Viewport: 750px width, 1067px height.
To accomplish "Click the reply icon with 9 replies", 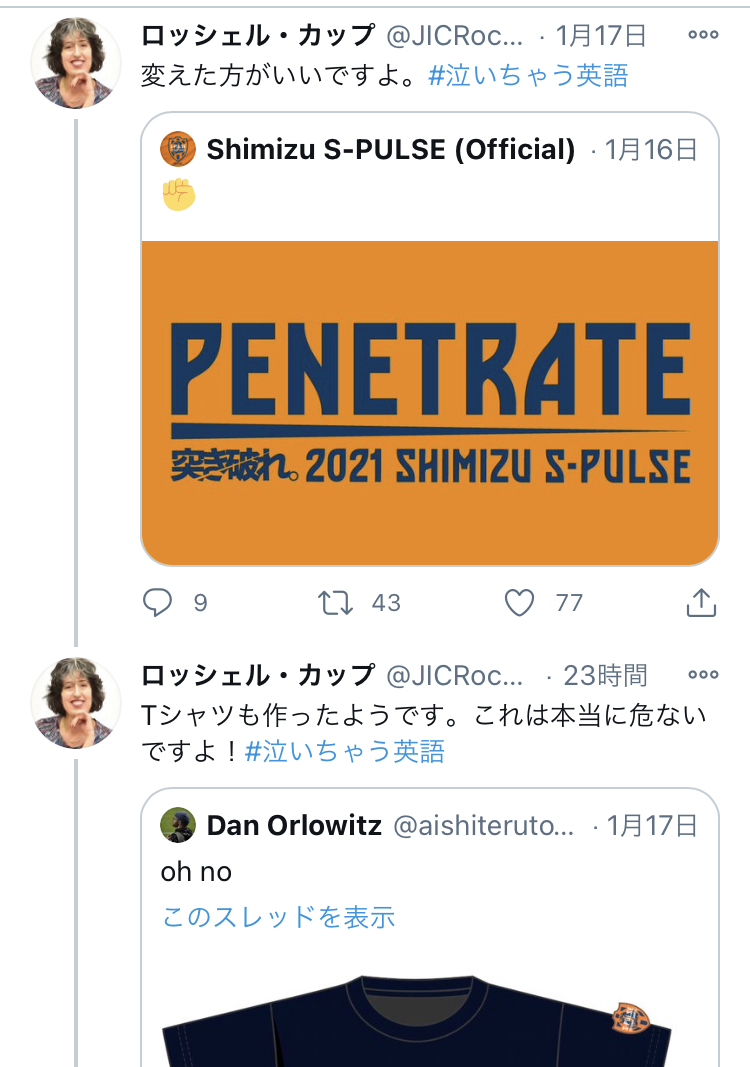I will (159, 602).
